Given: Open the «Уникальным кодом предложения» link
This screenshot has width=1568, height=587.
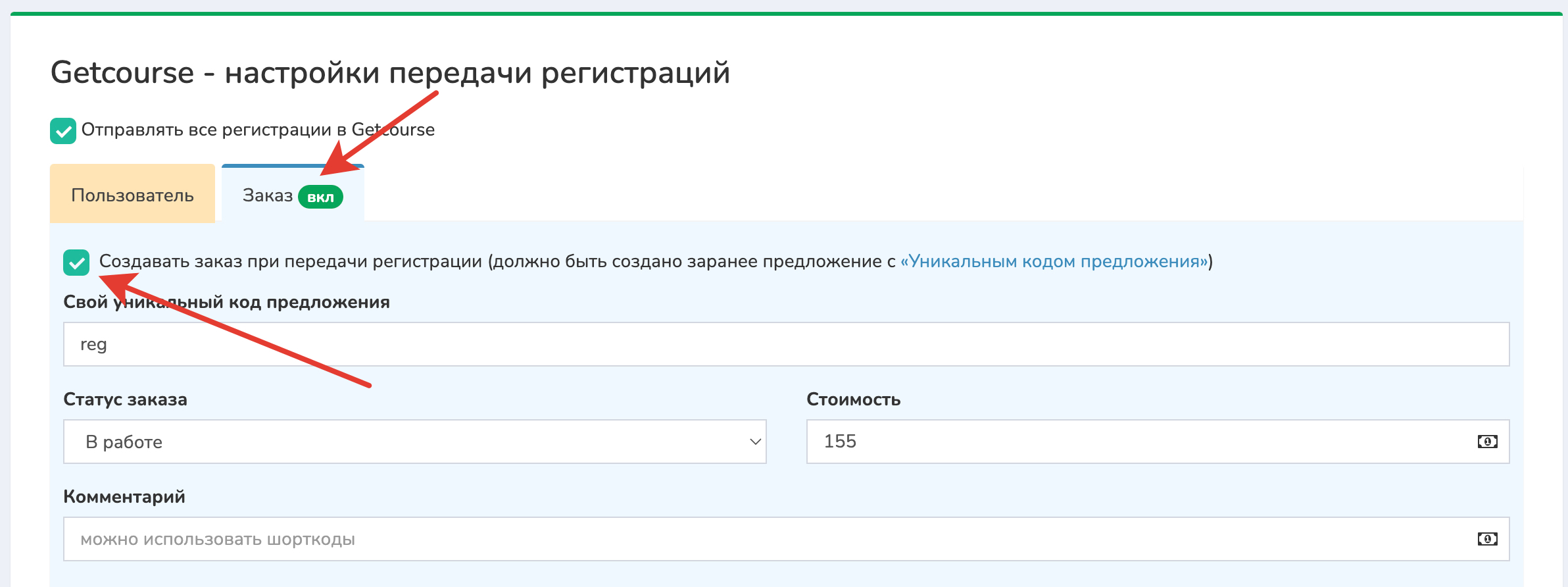Looking at the screenshot, I should [x=1054, y=261].
